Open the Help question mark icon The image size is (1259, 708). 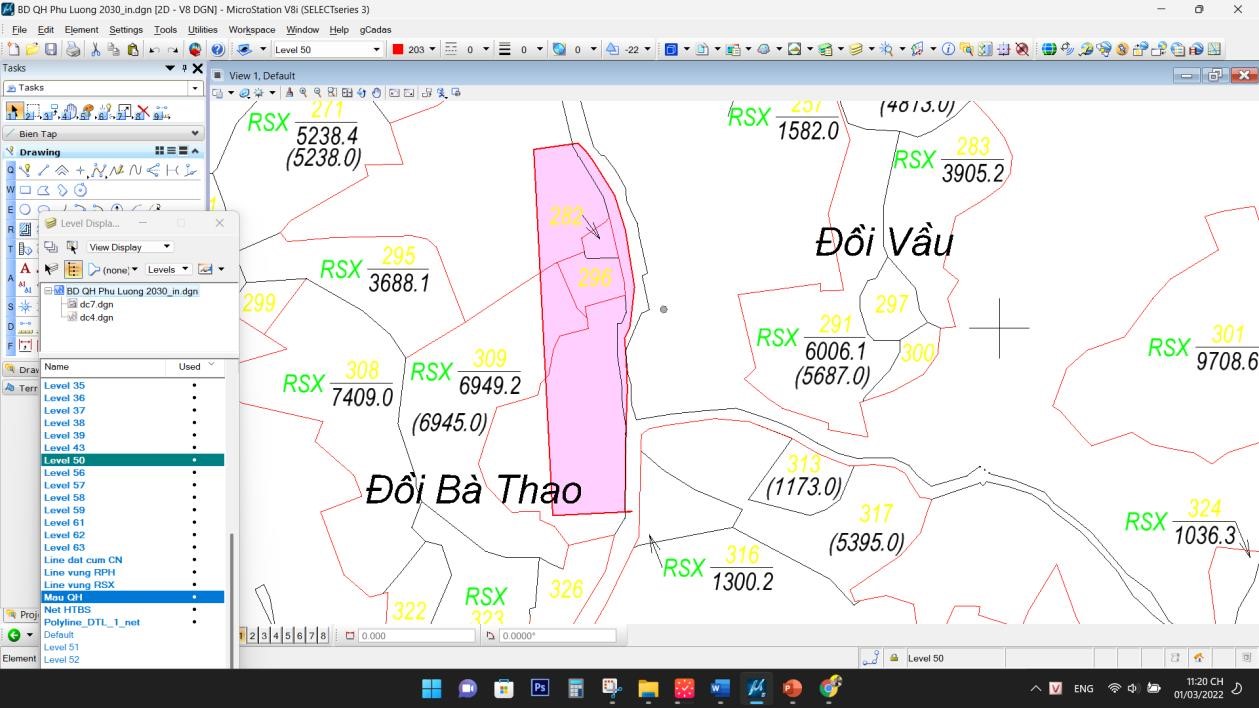click(217, 49)
